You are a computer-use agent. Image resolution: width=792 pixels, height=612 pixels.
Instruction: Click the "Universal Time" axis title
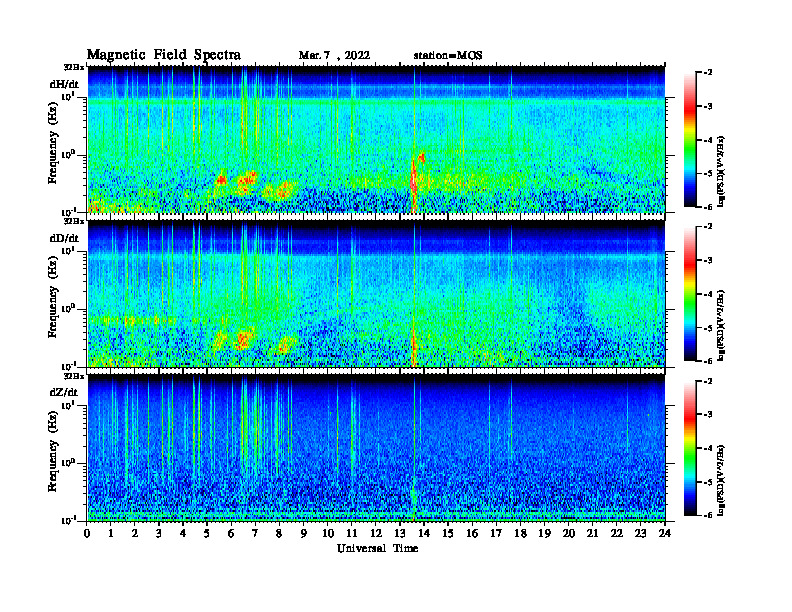tap(377, 548)
